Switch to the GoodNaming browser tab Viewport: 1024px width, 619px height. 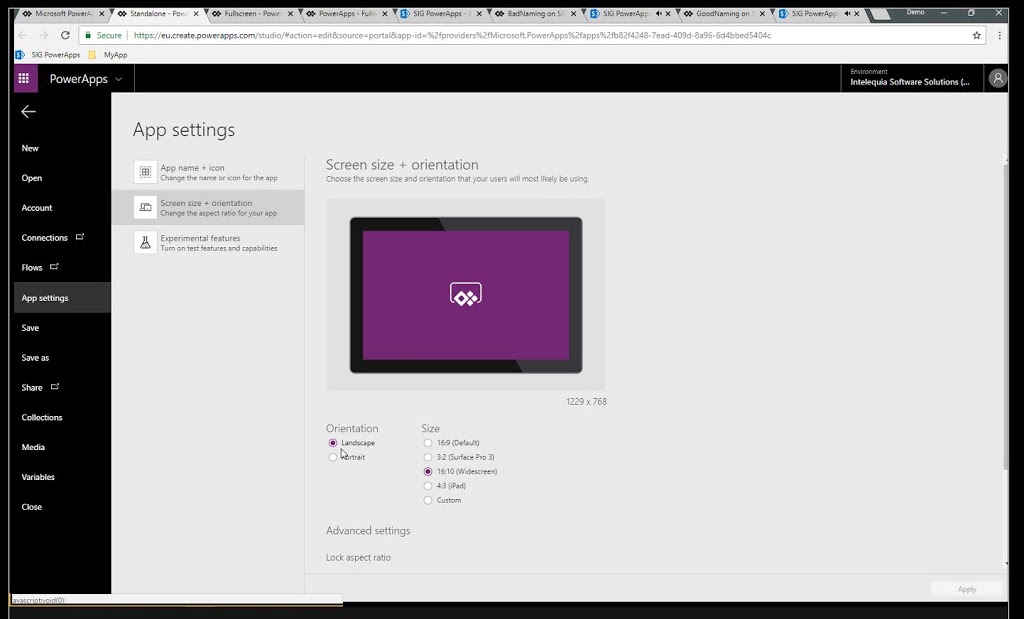724,14
